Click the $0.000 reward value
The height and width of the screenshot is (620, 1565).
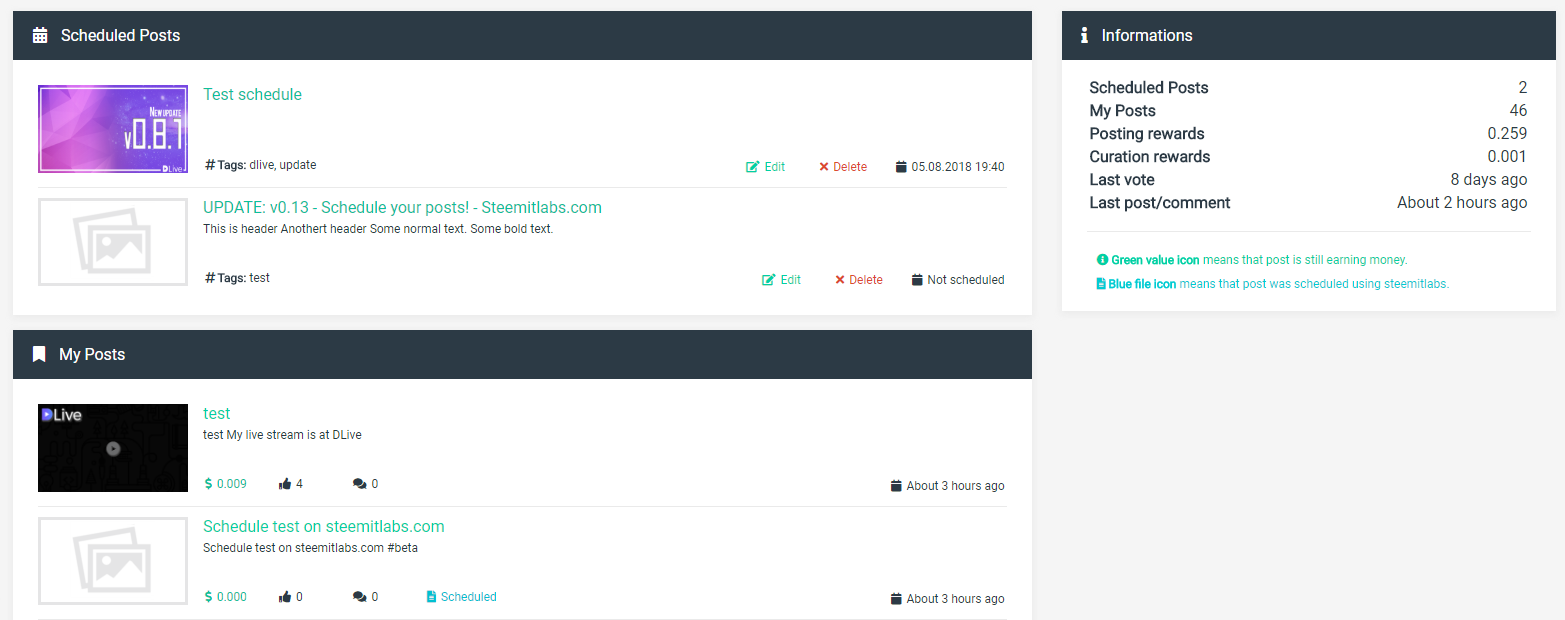pyautogui.click(x=232, y=597)
